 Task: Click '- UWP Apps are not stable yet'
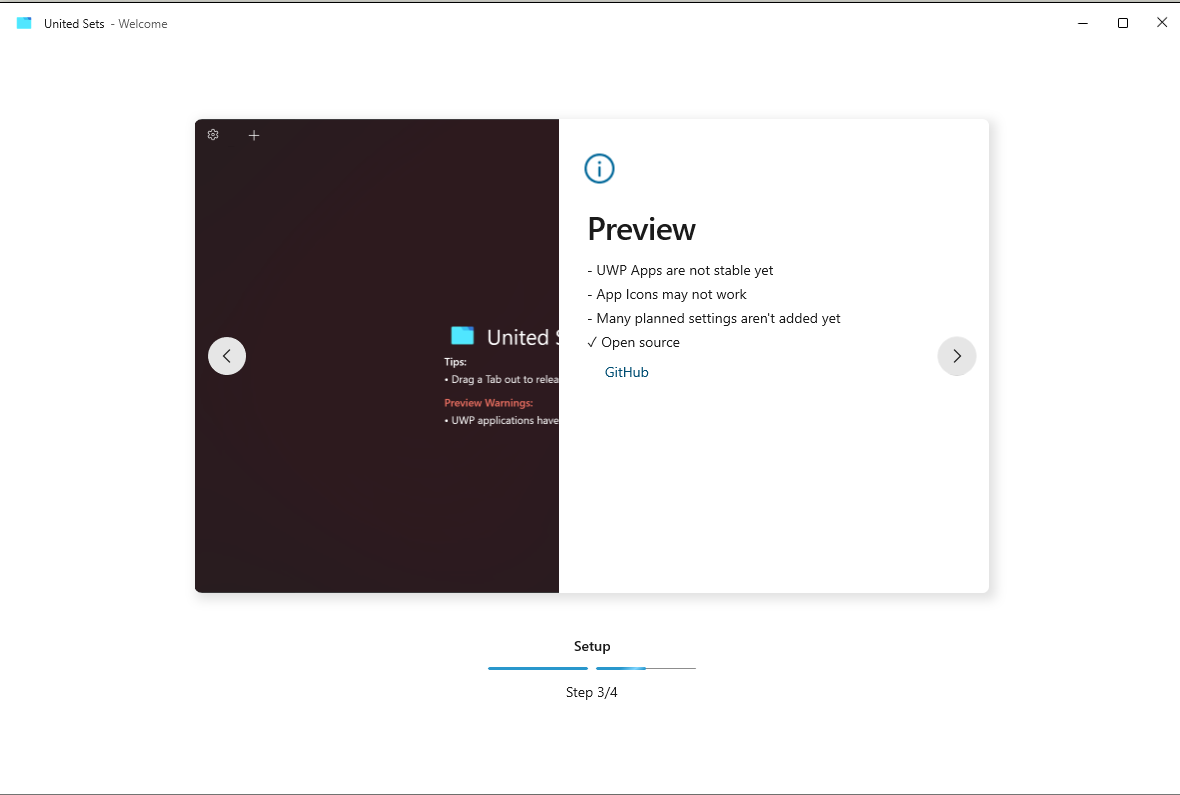[x=680, y=270]
